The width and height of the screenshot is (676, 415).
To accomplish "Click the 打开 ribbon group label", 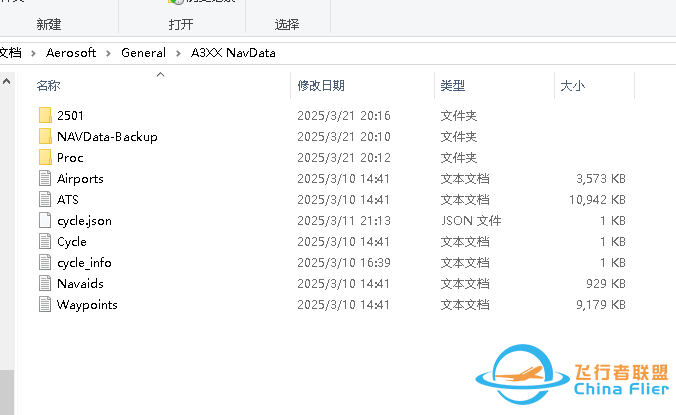I will 181,25.
